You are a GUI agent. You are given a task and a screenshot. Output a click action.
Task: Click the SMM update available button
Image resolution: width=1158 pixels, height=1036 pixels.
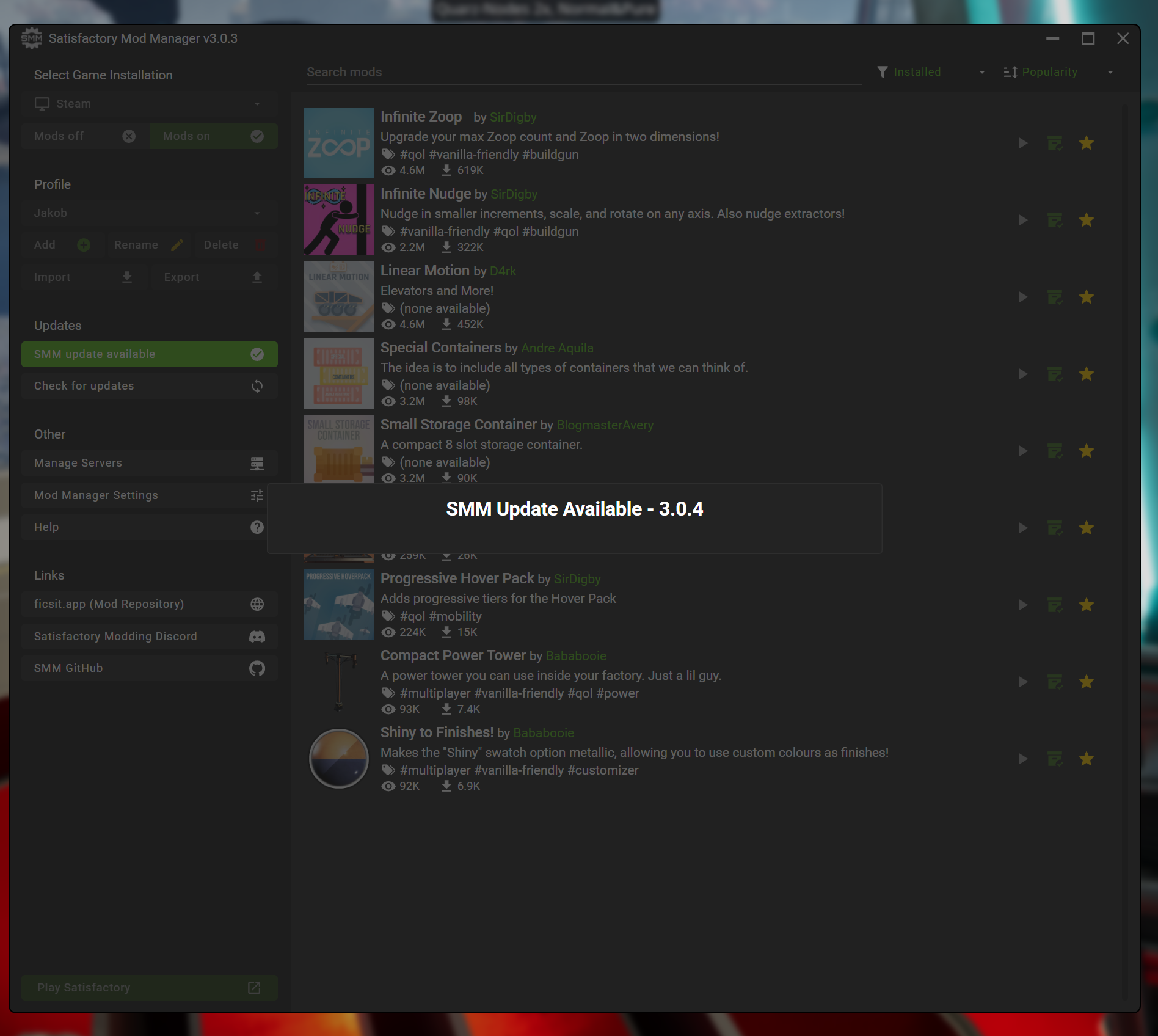point(149,354)
